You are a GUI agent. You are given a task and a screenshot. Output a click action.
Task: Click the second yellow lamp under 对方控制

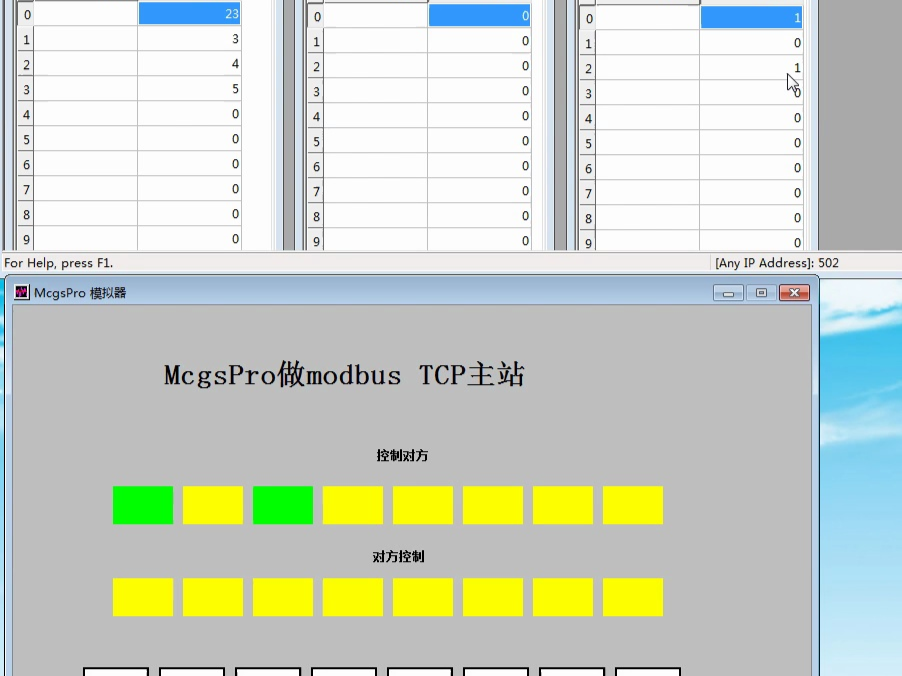click(213, 597)
